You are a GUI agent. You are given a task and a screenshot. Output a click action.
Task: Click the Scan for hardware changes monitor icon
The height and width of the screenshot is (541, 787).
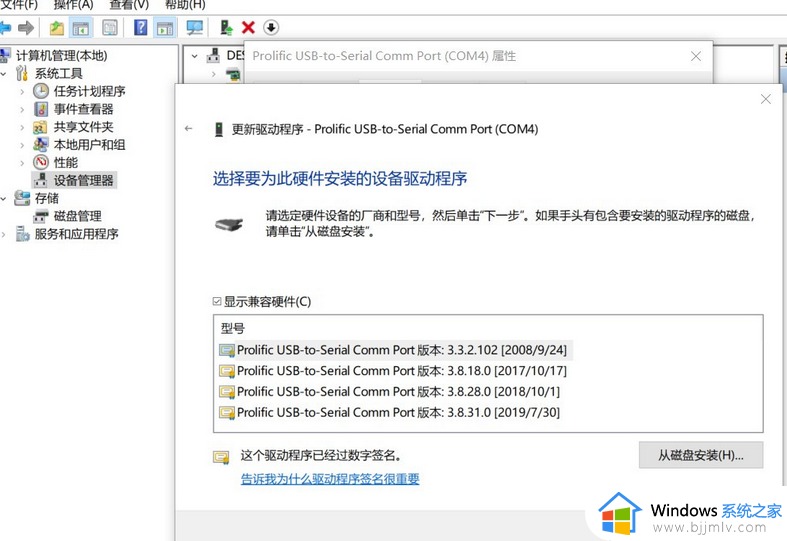195,28
